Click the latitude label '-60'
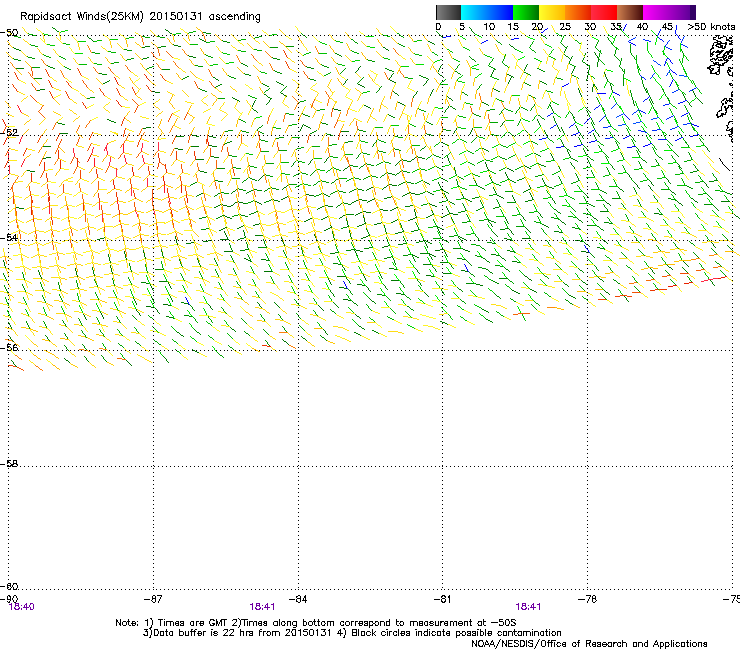The image size is (740, 650). 9,586
